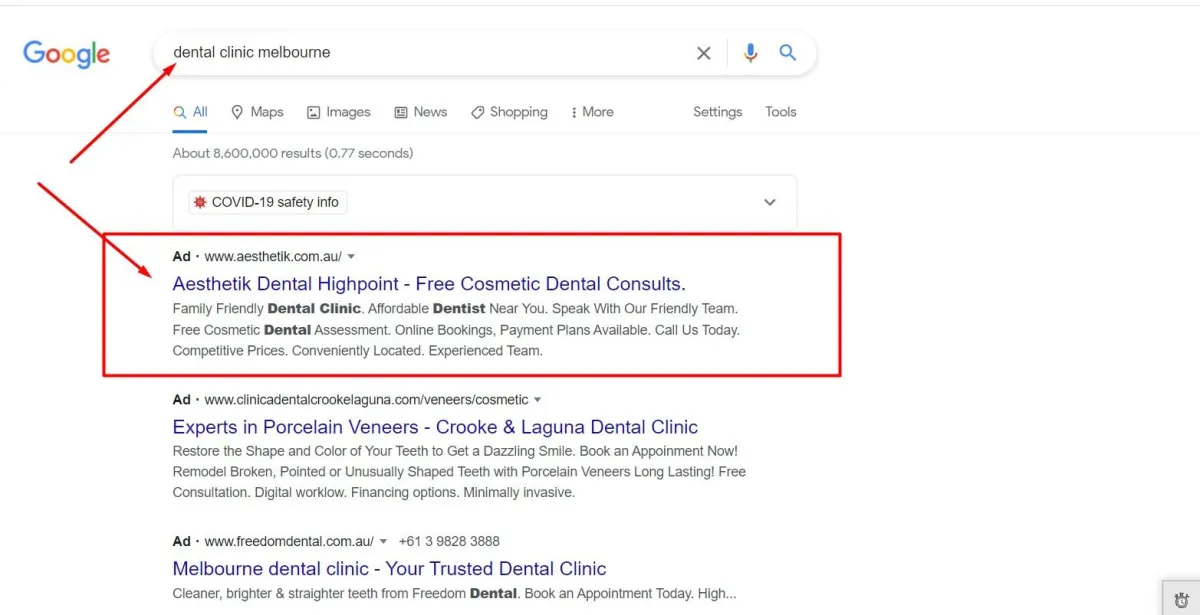Click the clinicadentalcrookelaguna.com/veneers/cosmetic URL
This screenshot has height=615, width=1200.
(367, 400)
